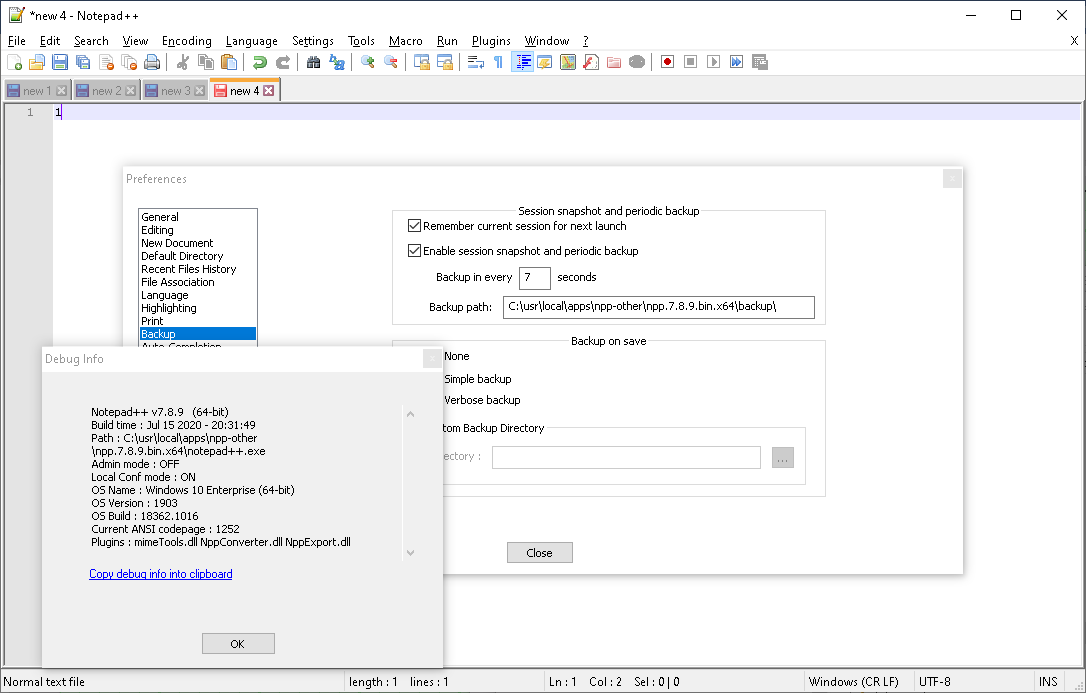This screenshot has height=693, width=1086.
Task: Save the current file with the Save icon
Action: point(60,62)
